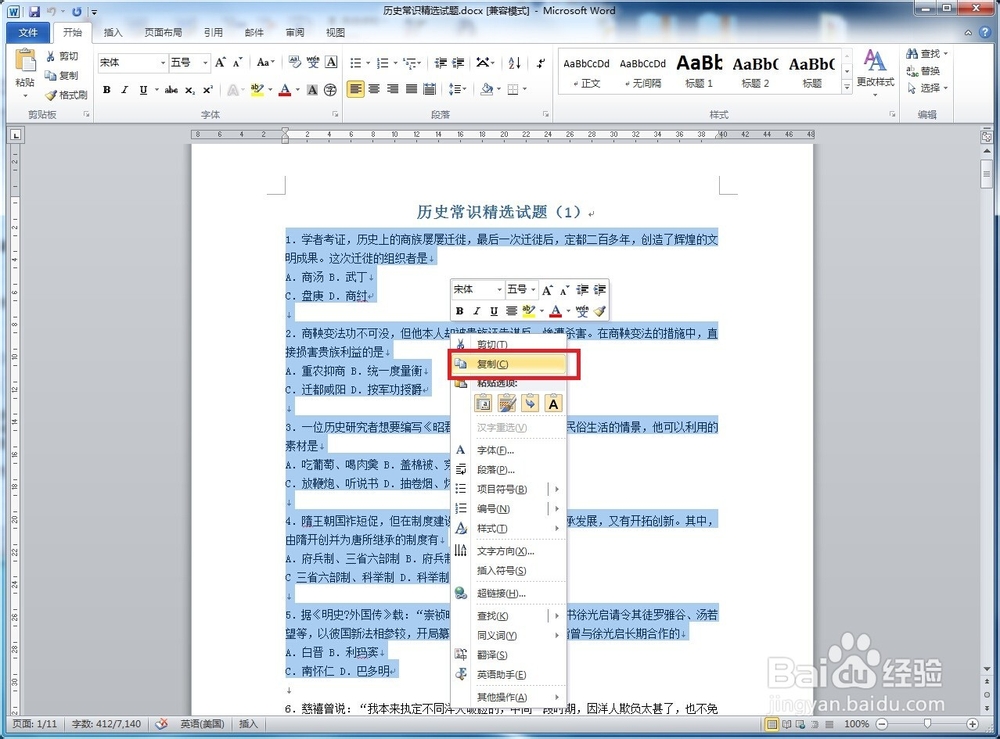Click the zoom out minus button
Image resolution: width=1000 pixels, height=739 pixels.
pos(882,724)
